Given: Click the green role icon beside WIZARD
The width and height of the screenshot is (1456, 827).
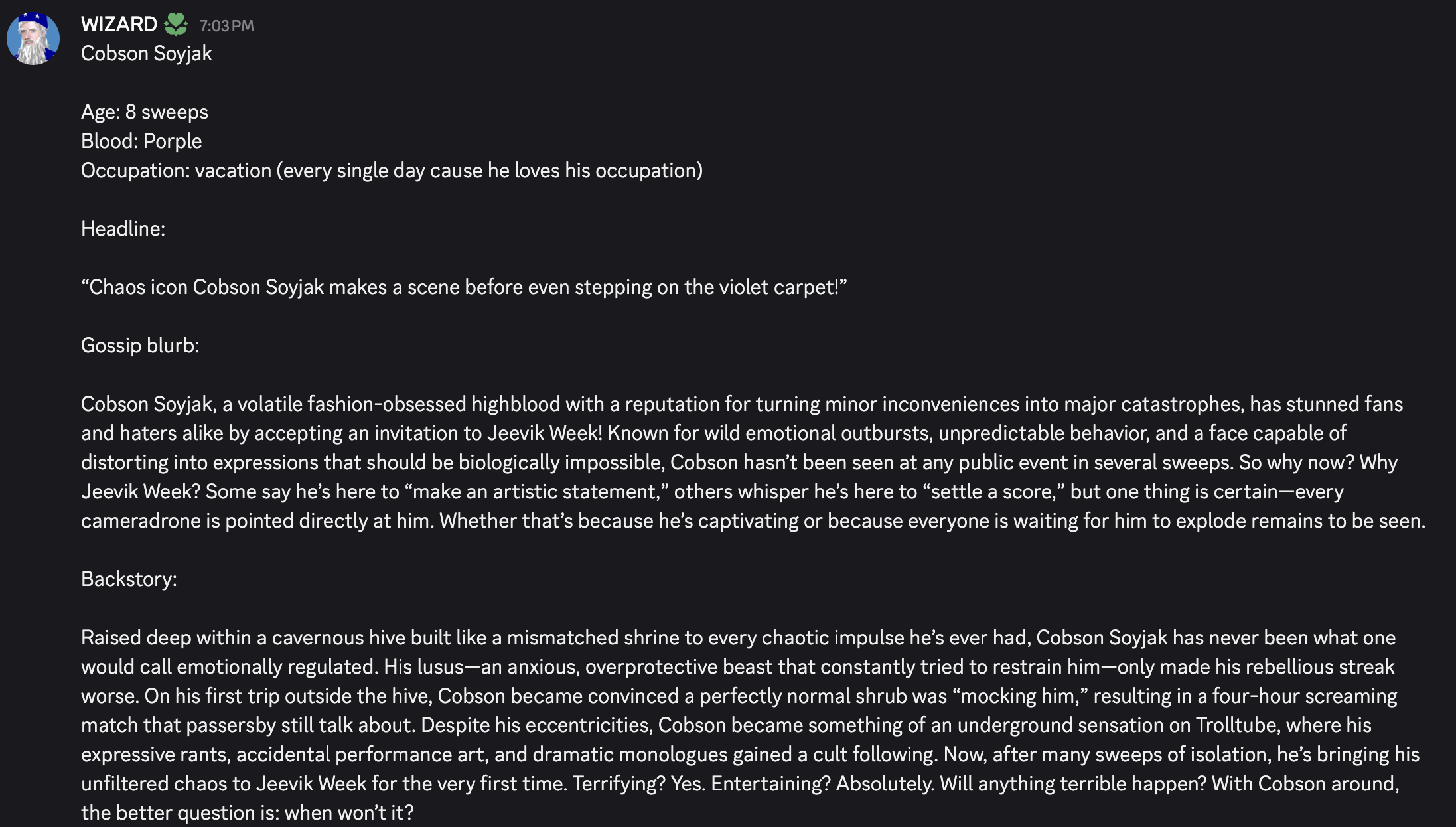Looking at the screenshot, I should pyautogui.click(x=176, y=25).
